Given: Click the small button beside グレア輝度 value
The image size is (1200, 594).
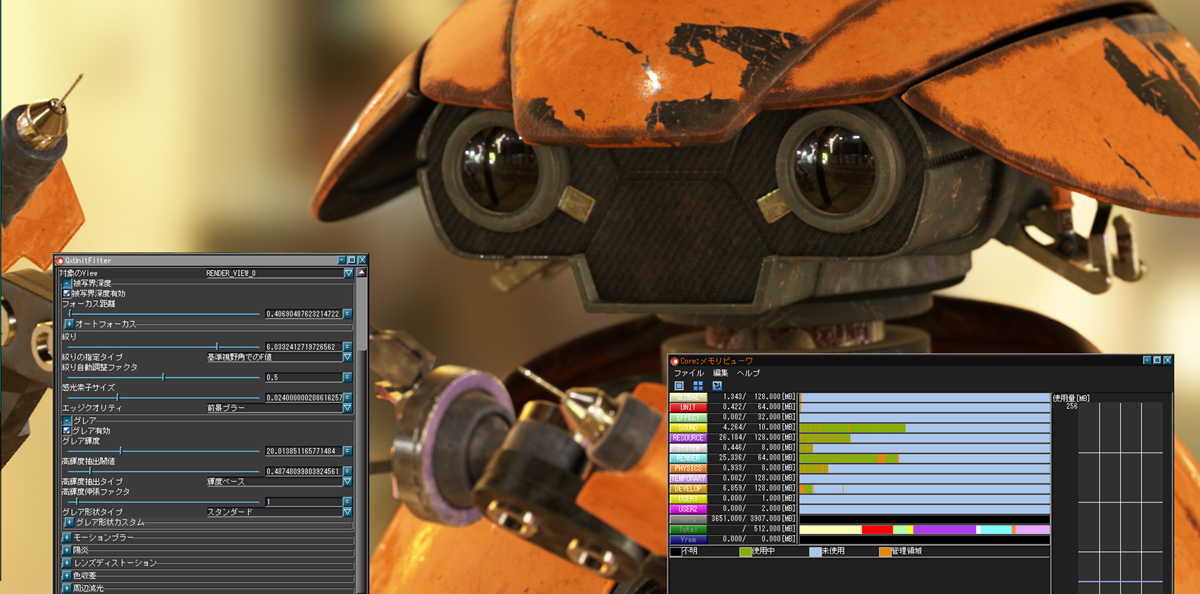Looking at the screenshot, I should click(347, 451).
